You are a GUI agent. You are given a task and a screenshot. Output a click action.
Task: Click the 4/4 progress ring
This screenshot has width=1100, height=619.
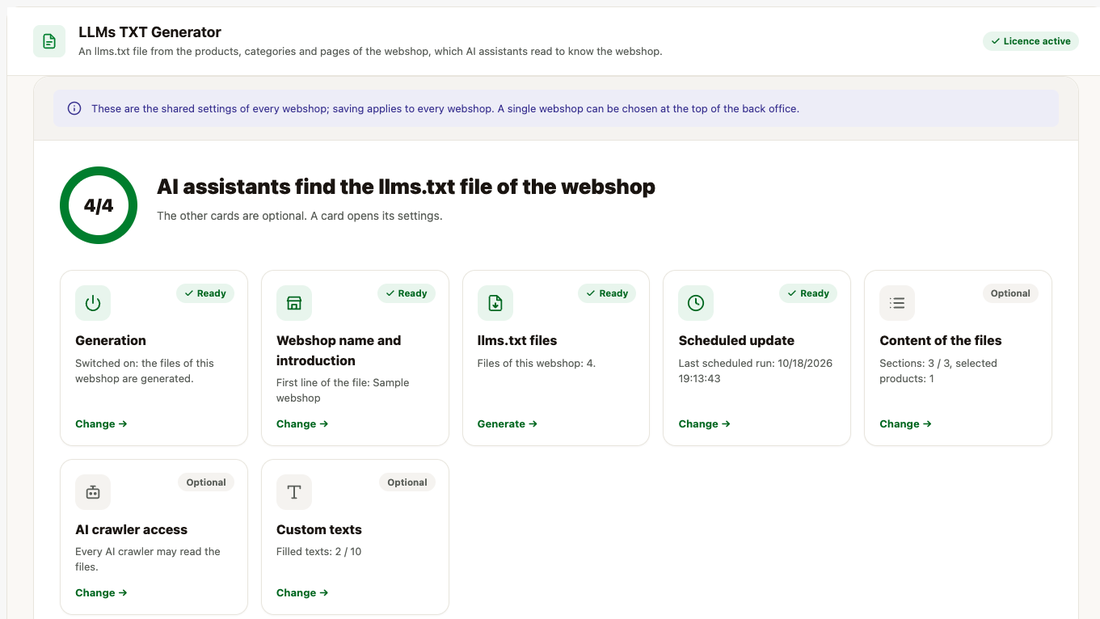click(98, 205)
